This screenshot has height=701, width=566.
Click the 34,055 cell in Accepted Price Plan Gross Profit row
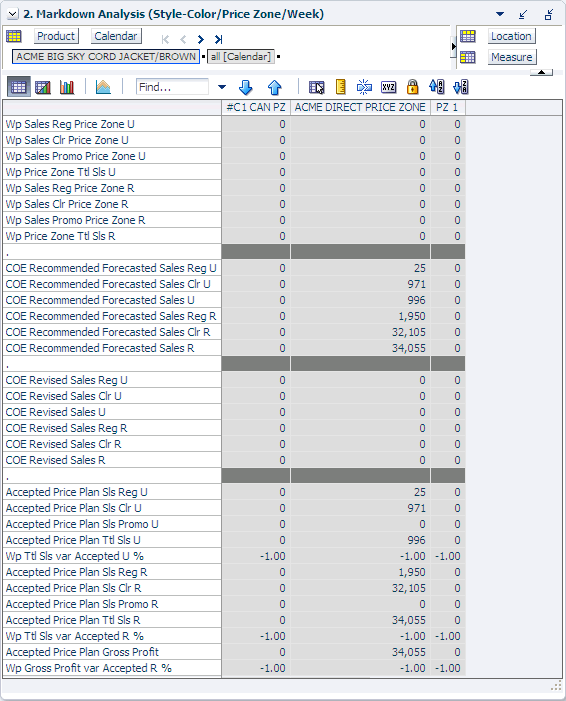click(360, 652)
